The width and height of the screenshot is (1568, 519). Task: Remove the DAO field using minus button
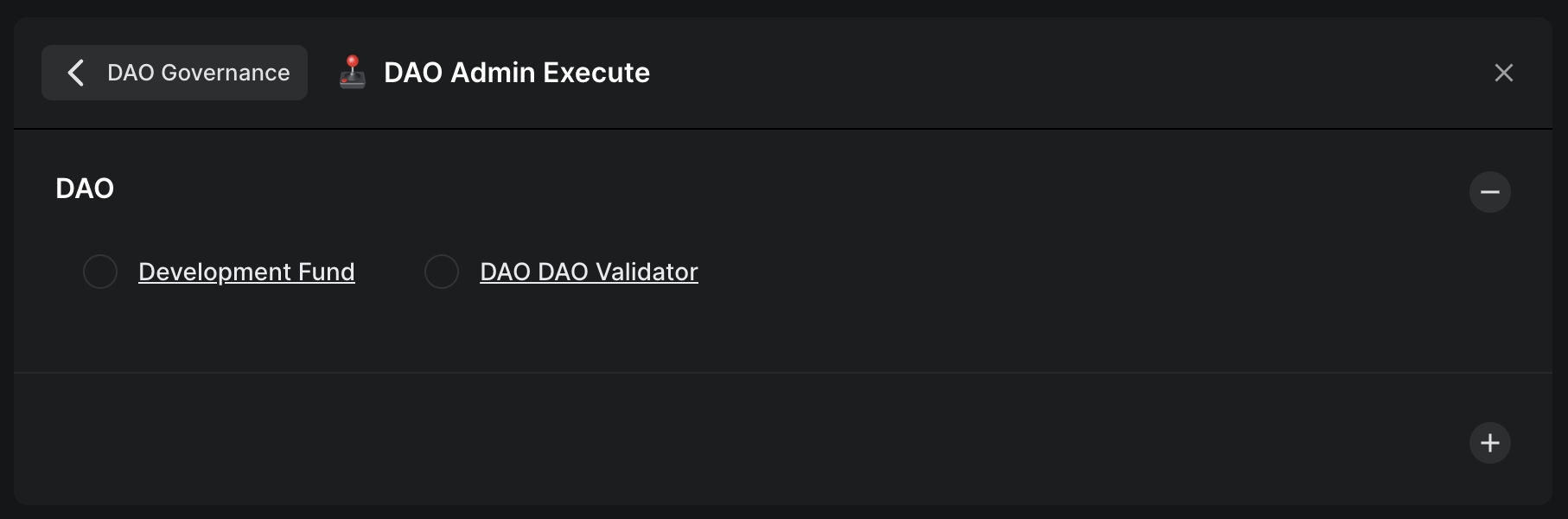tap(1489, 192)
